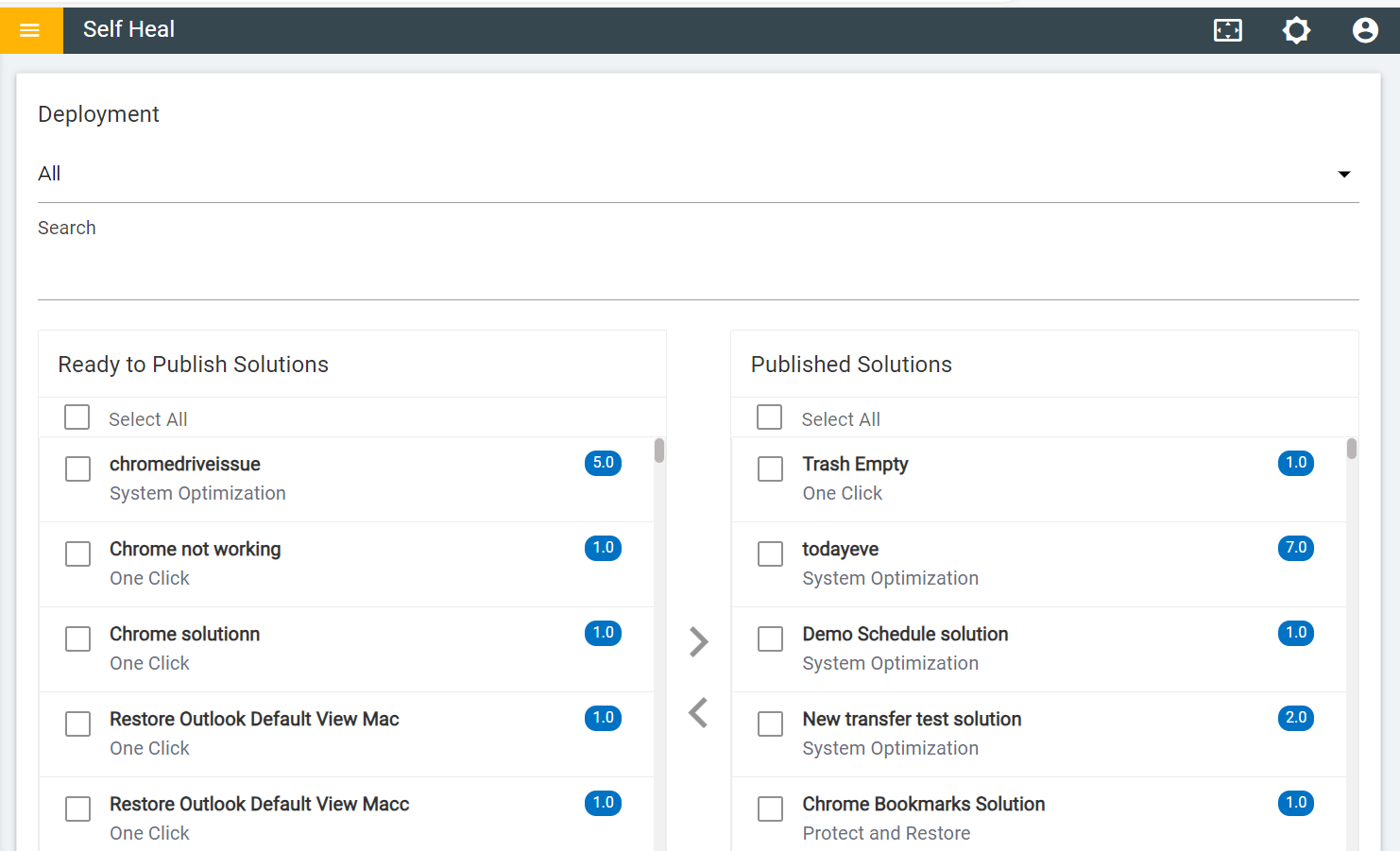Expand the Deployment dropdown arrow
Viewport: 1400px width, 851px height.
pyautogui.click(x=1343, y=174)
